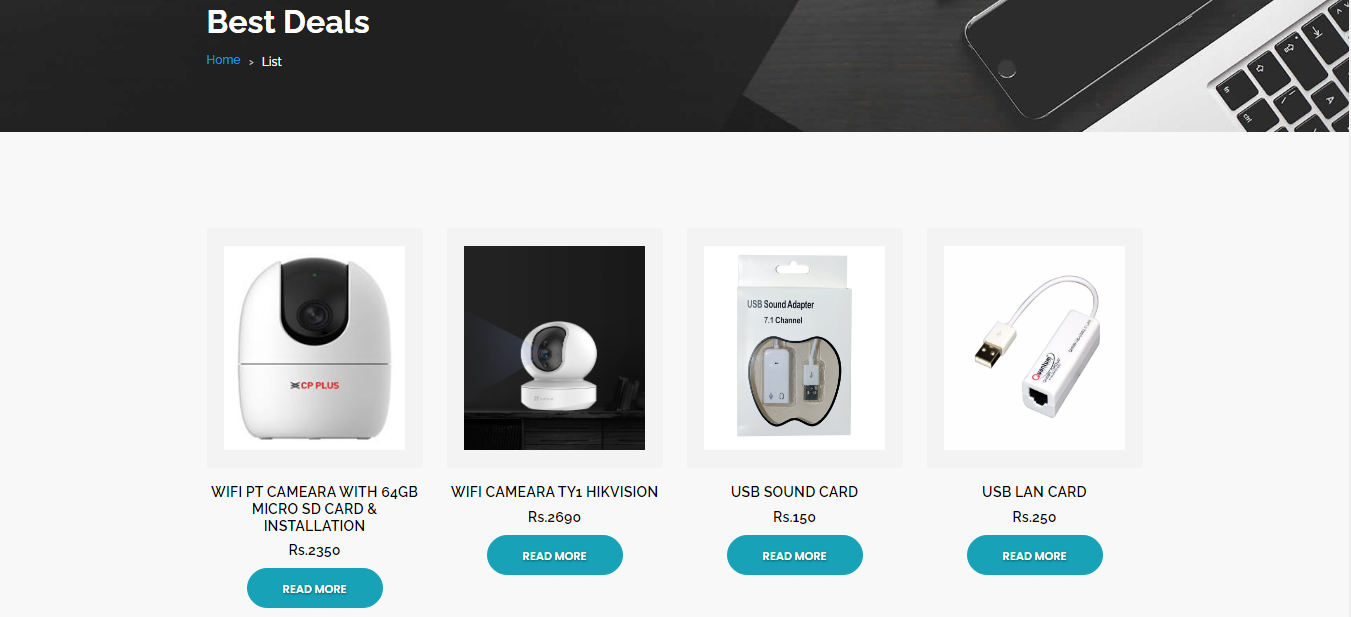
Task: Click the Best Deals page heading
Action: point(288,21)
